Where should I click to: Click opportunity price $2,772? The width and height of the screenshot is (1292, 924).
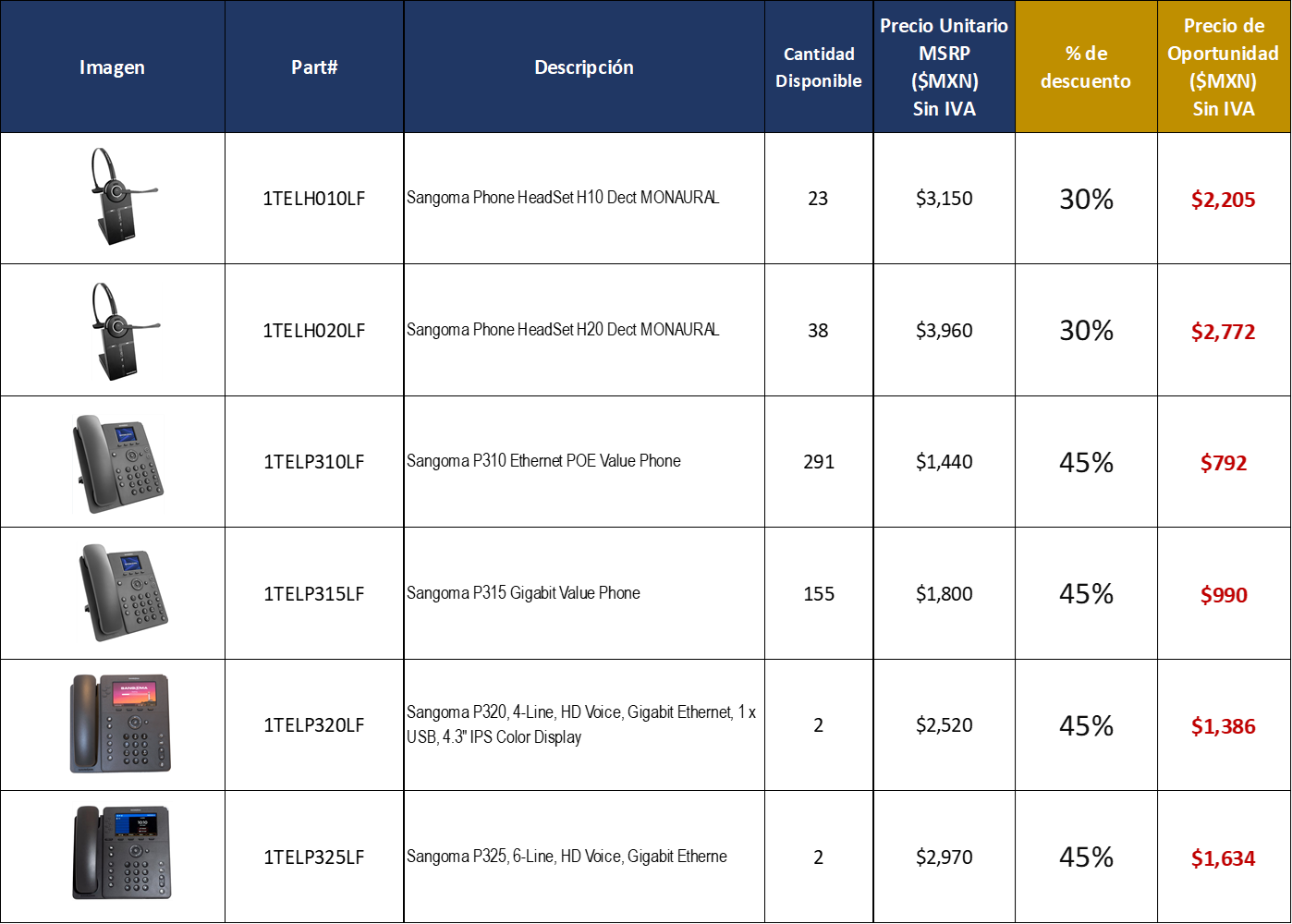[1223, 332]
